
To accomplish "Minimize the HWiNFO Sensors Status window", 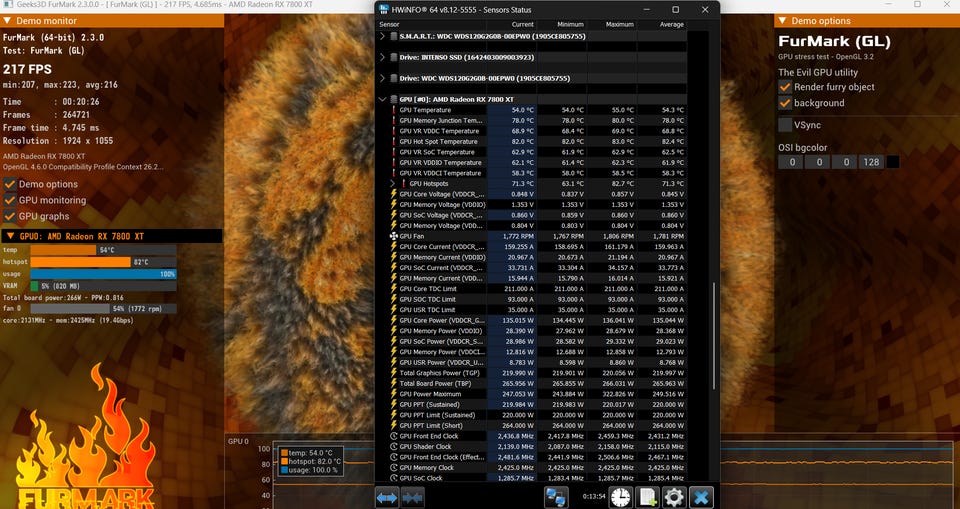I will point(647,10).
